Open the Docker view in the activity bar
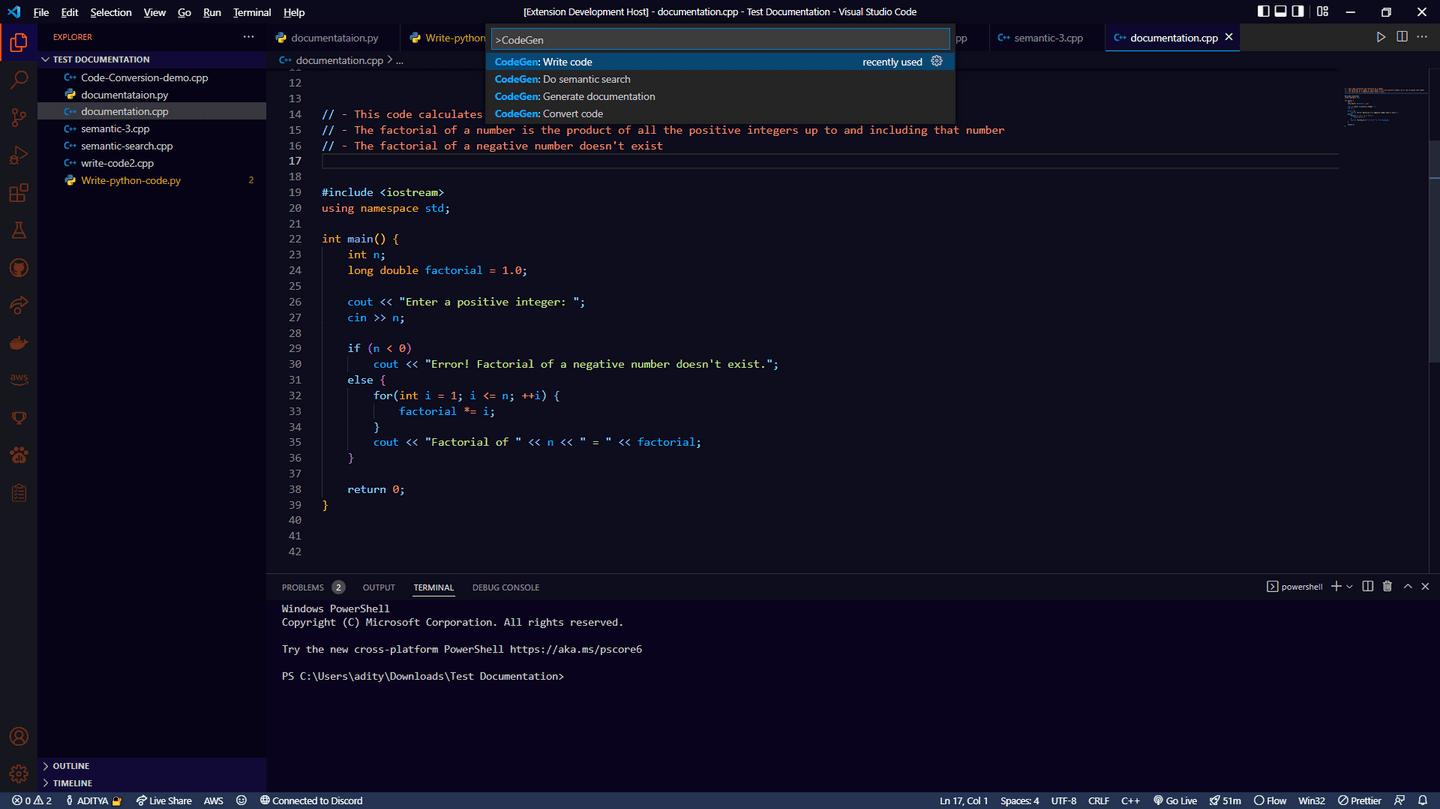 (18, 343)
